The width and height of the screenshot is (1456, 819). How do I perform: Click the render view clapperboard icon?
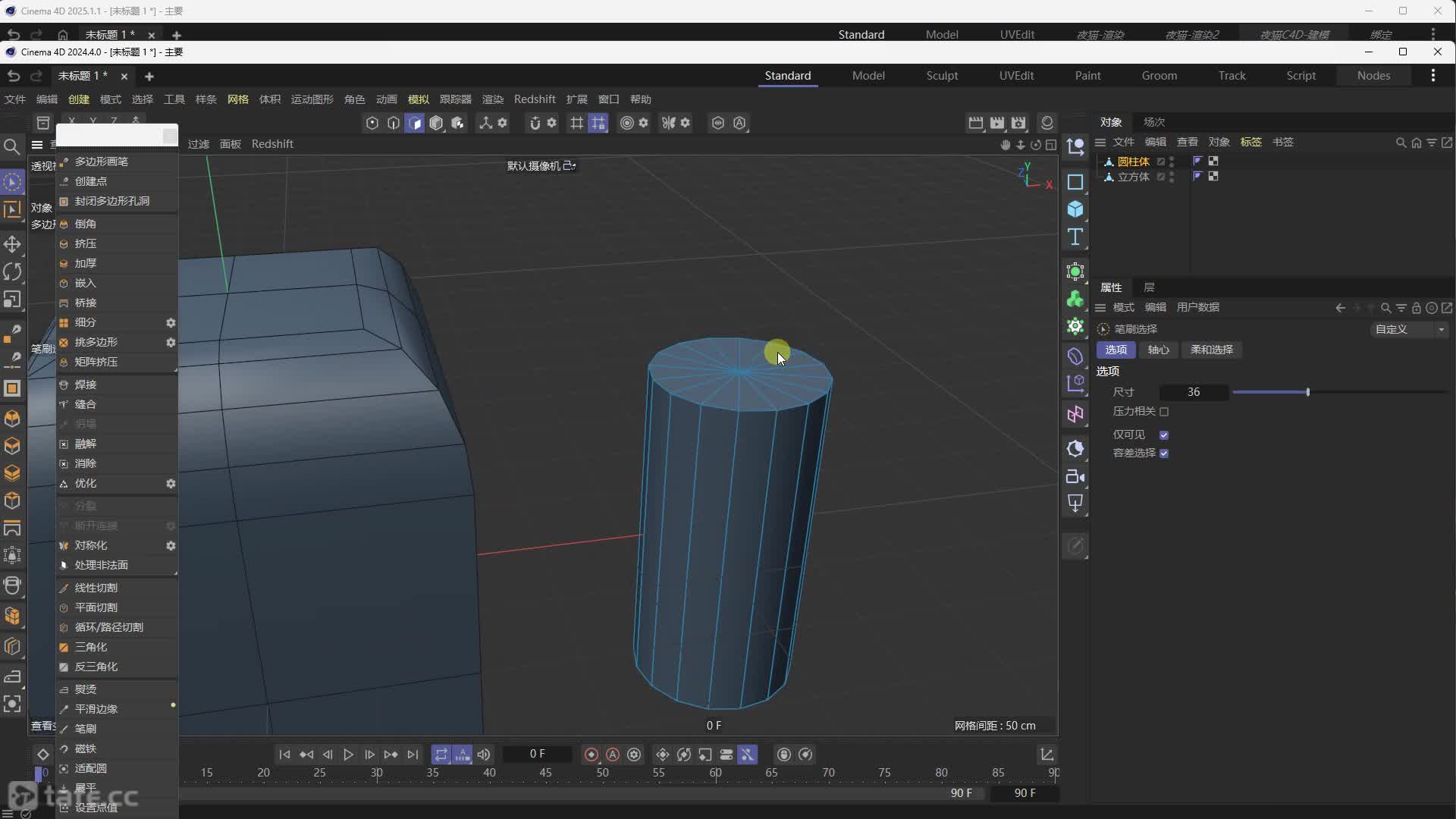point(976,123)
